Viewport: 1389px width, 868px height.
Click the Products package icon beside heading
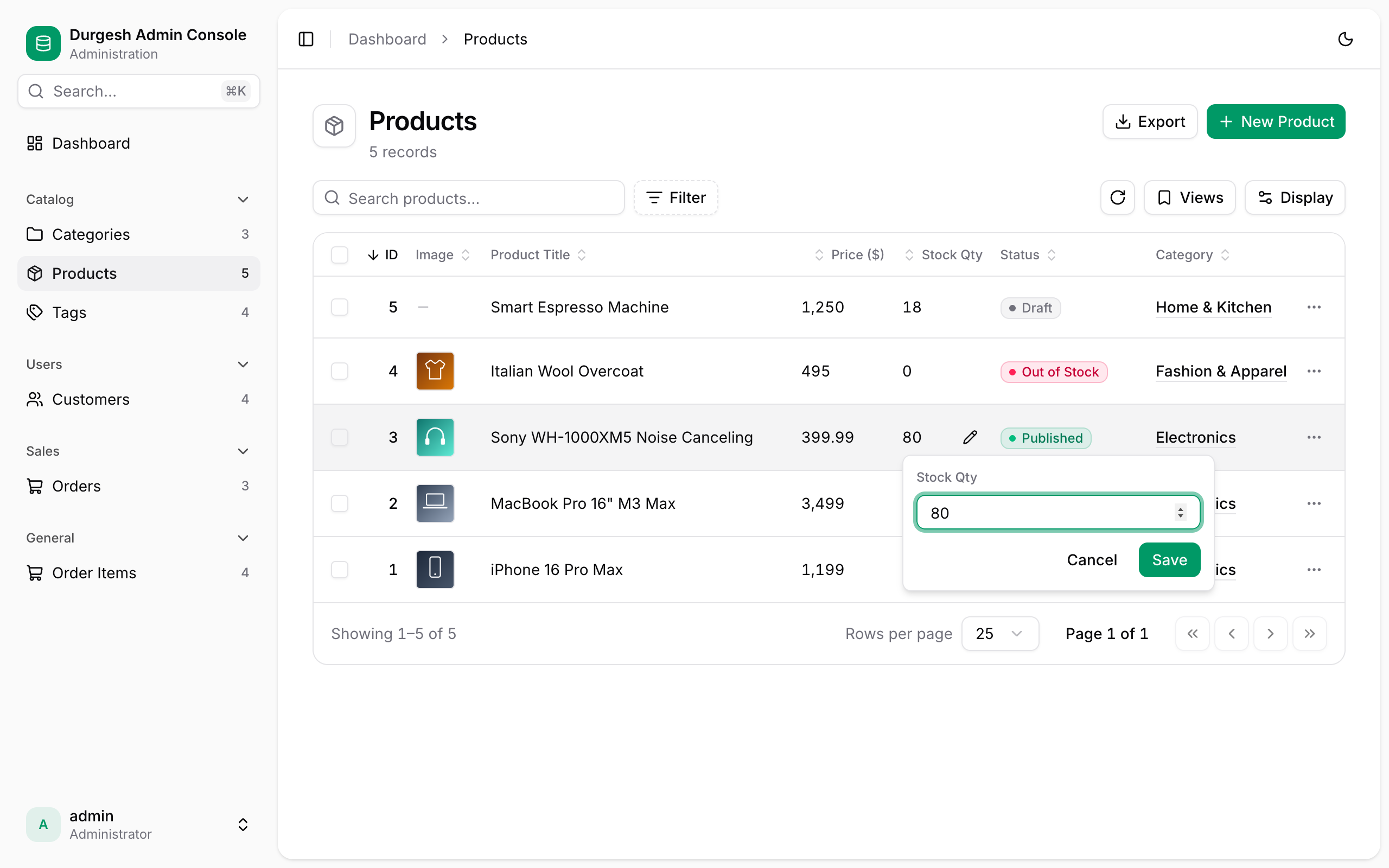(x=334, y=126)
